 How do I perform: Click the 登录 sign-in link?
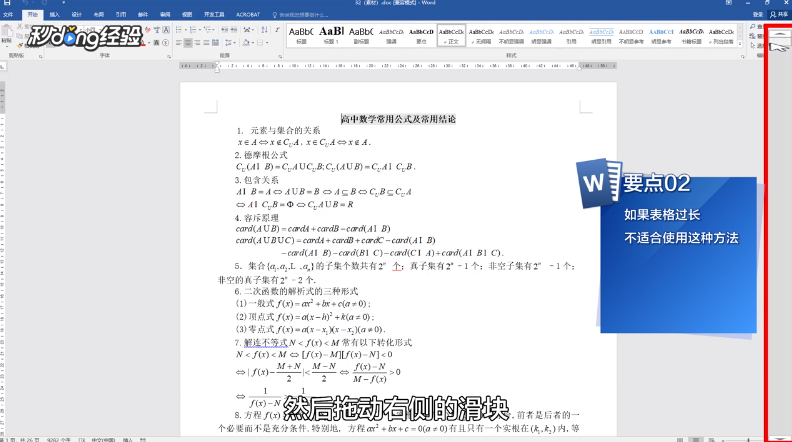pyautogui.click(x=758, y=15)
